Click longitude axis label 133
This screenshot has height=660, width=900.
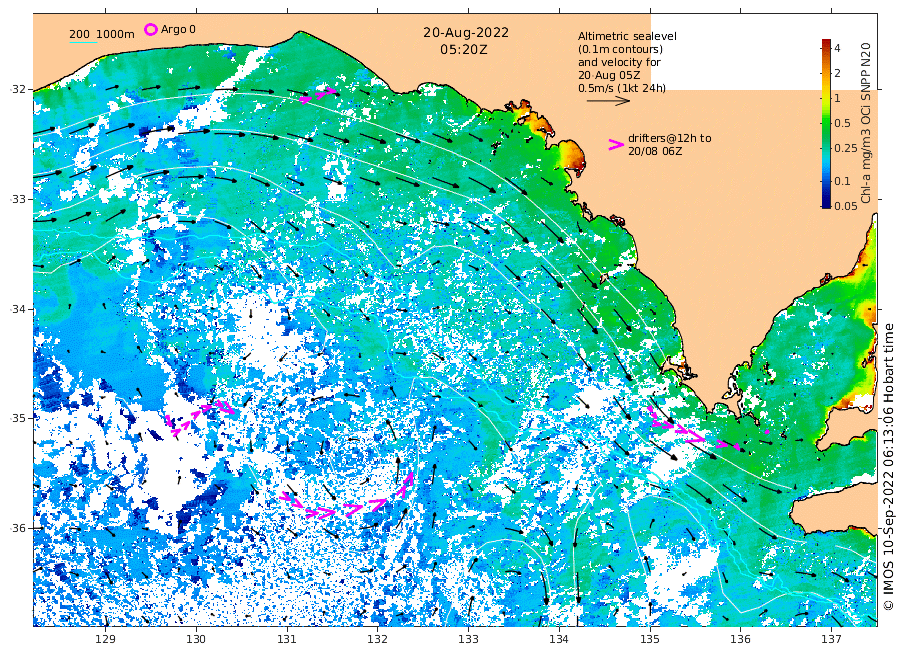[x=468, y=639]
